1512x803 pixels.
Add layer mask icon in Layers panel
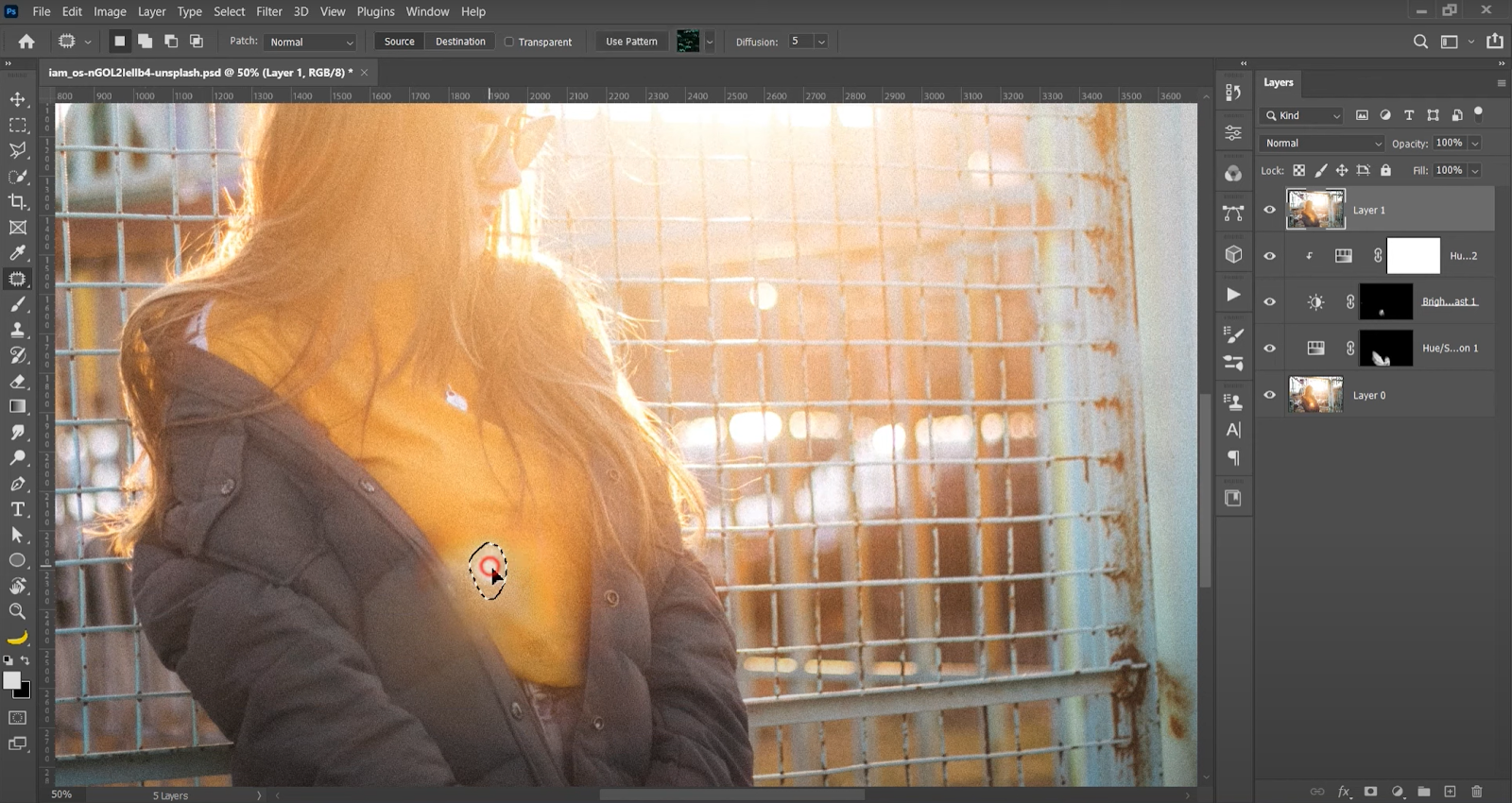[x=1370, y=792]
